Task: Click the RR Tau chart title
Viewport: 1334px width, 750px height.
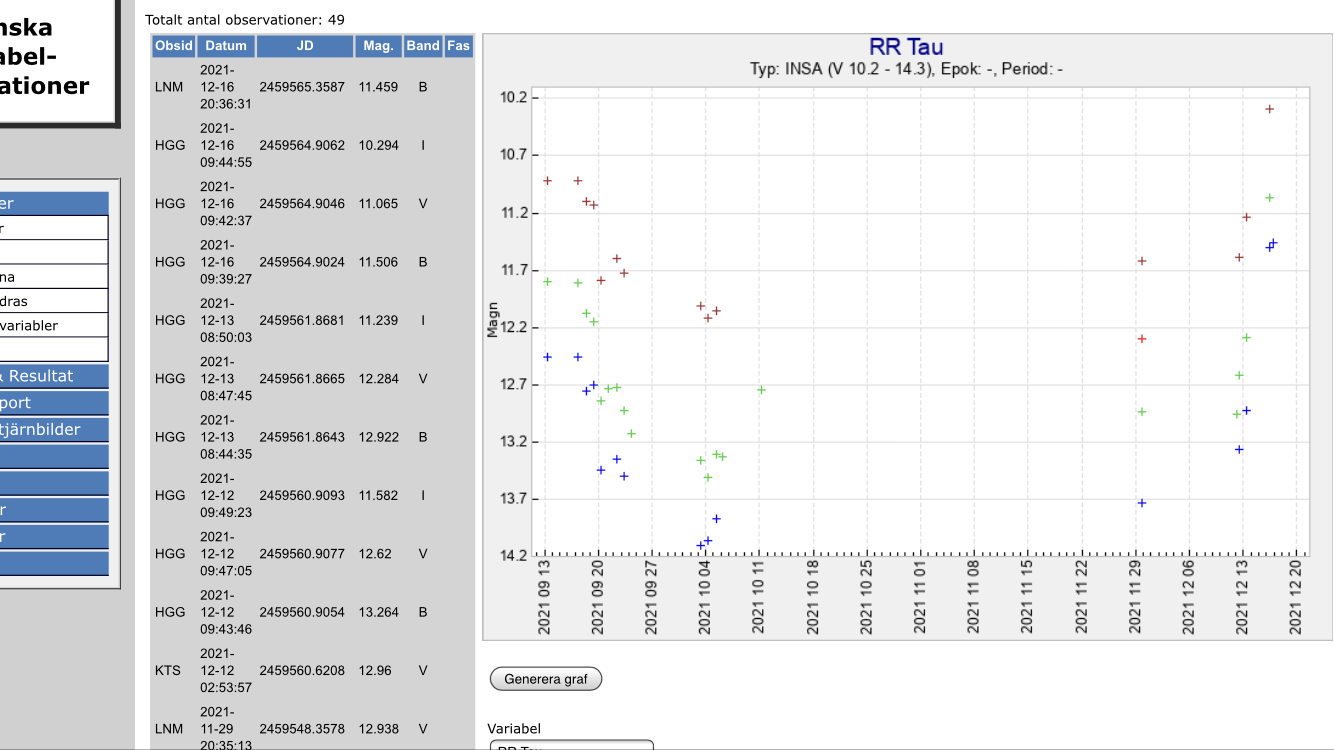Action: (x=906, y=47)
